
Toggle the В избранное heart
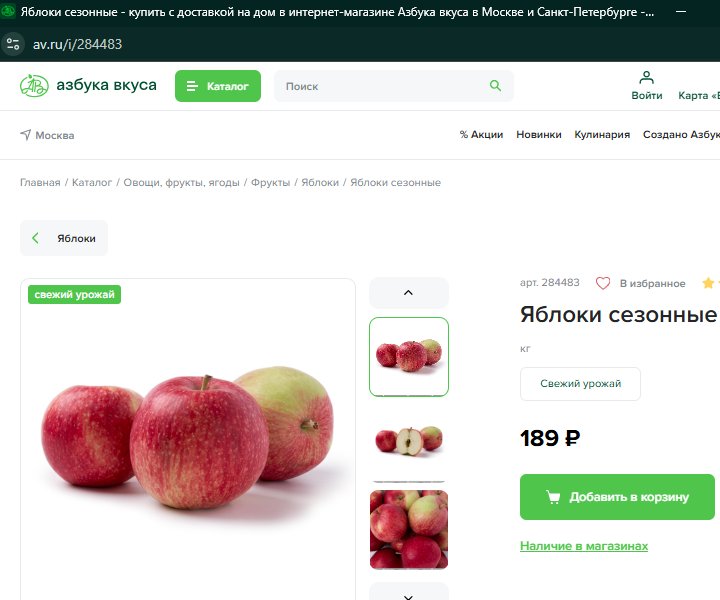coord(602,283)
